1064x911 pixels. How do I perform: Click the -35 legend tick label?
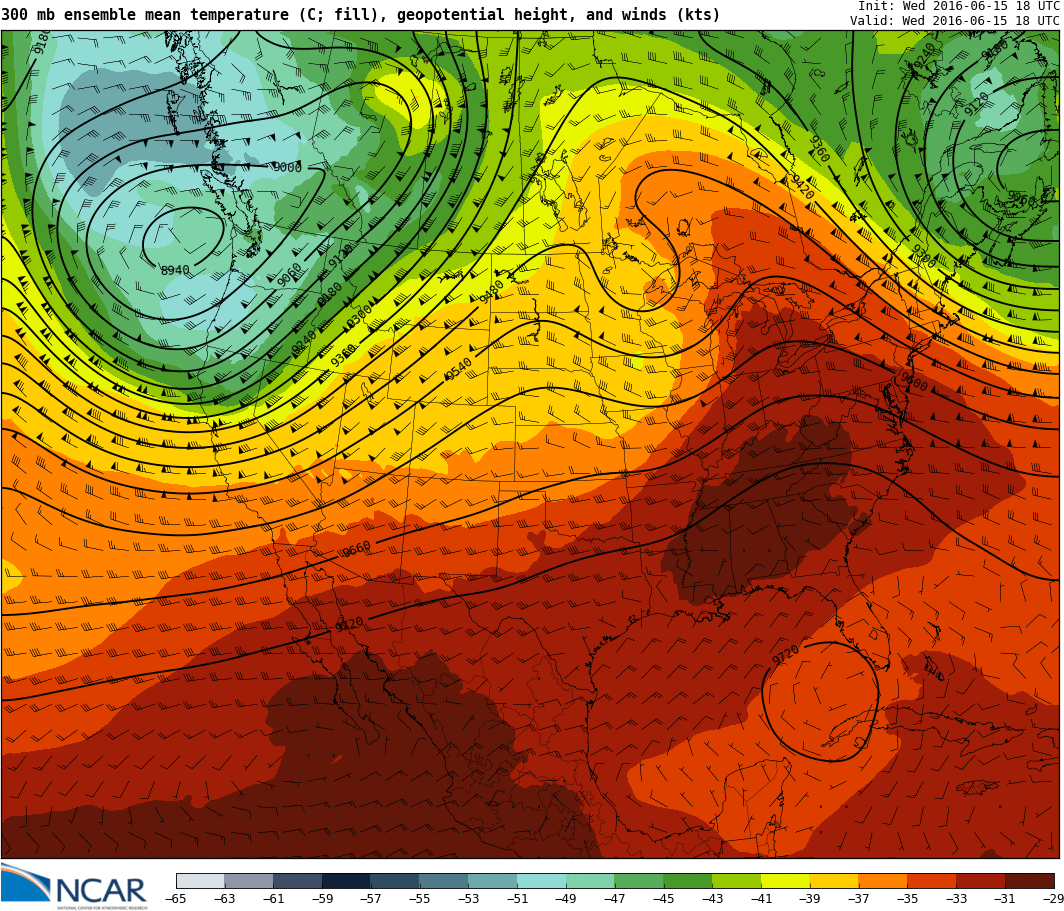[x=908, y=899]
